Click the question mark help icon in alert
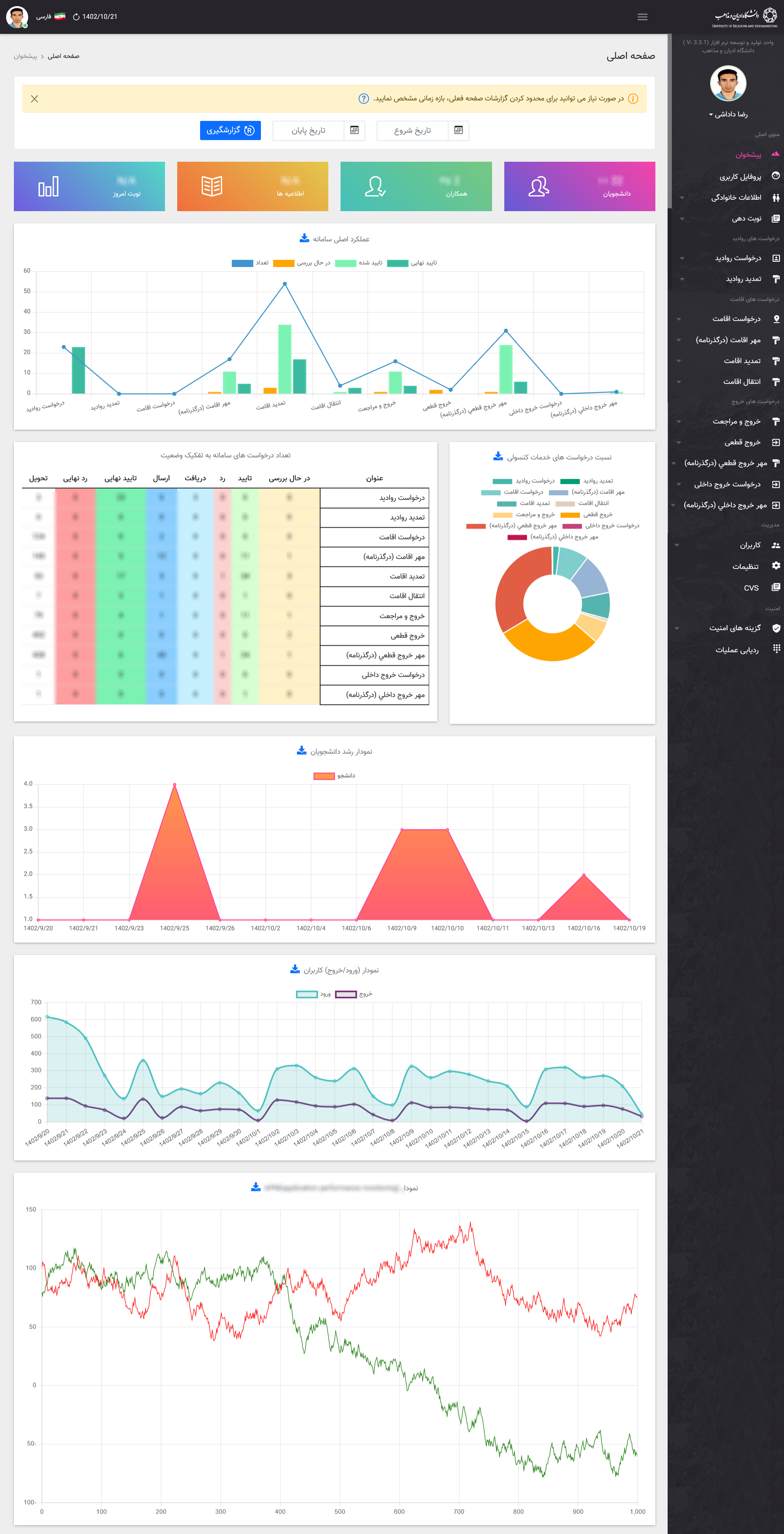The image size is (784, 1534). pyautogui.click(x=363, y=99)
